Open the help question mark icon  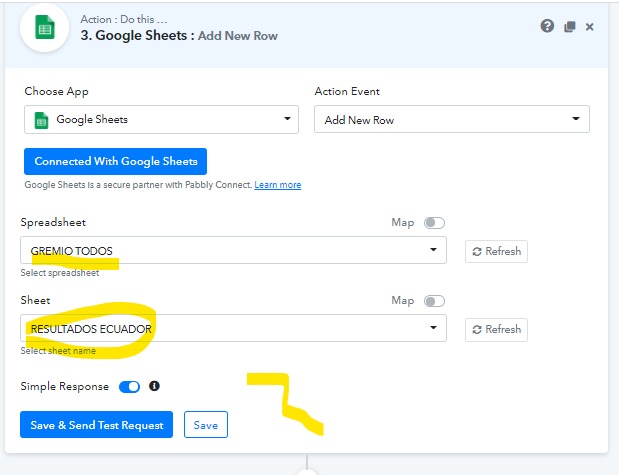point(547,26)
